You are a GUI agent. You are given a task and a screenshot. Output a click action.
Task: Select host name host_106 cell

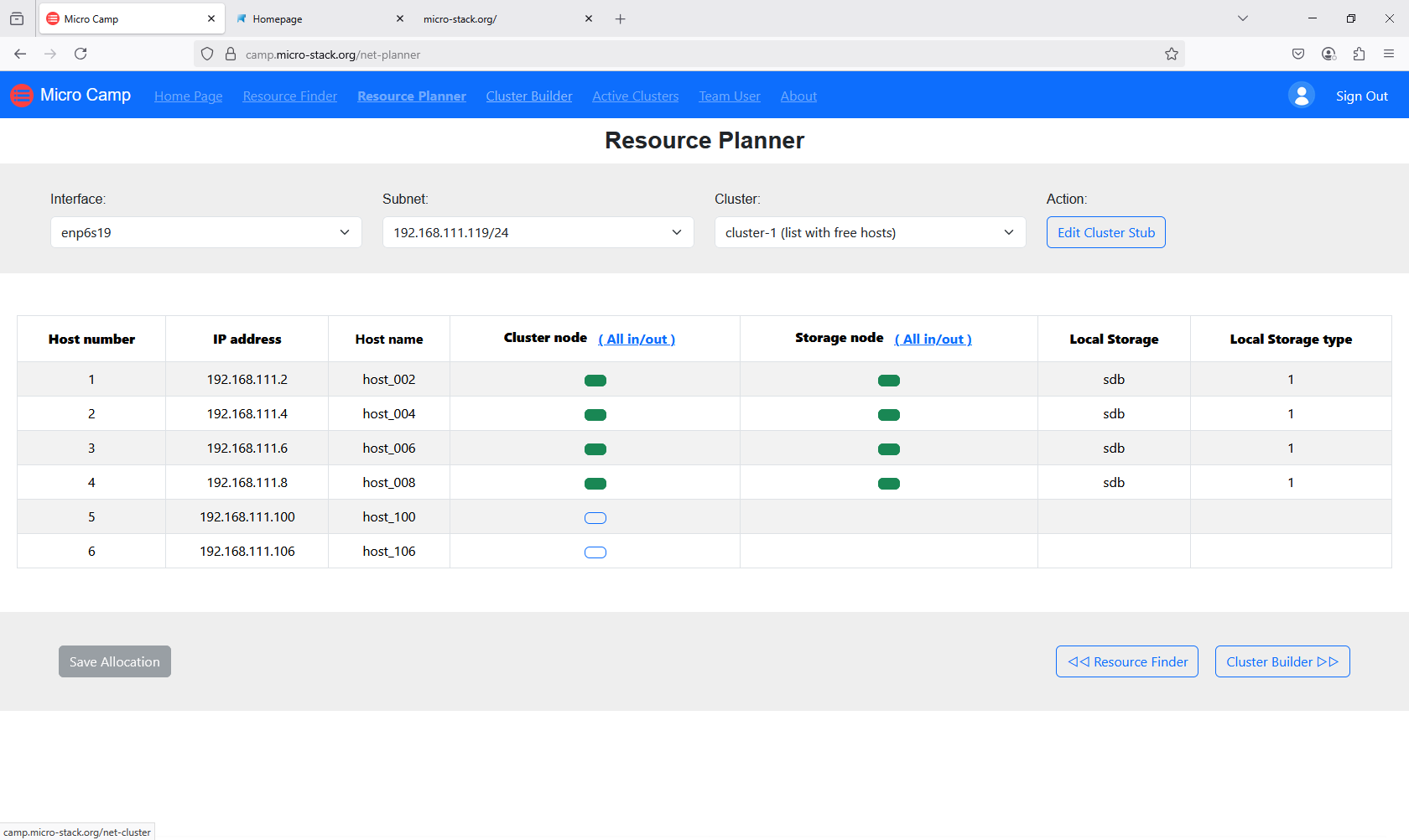[x=389, y=552]
